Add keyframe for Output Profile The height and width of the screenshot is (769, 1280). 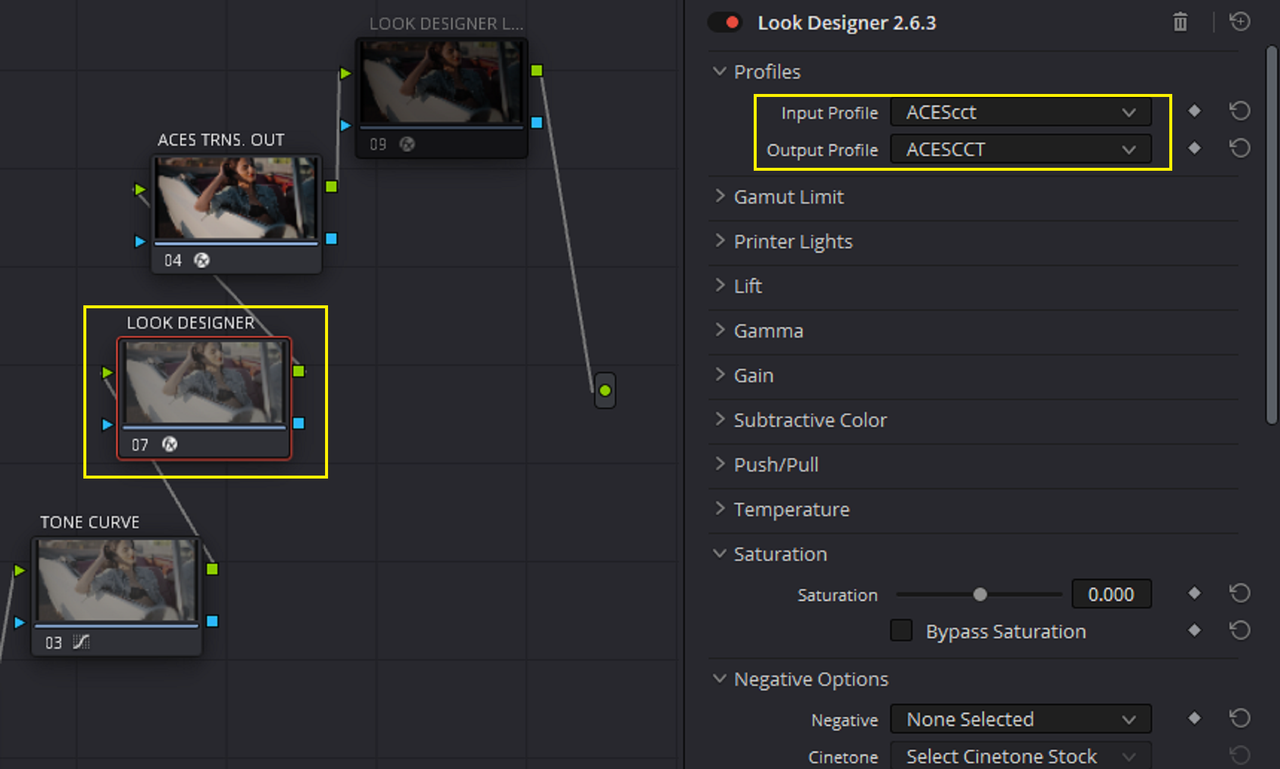[x=1194, y=148]
